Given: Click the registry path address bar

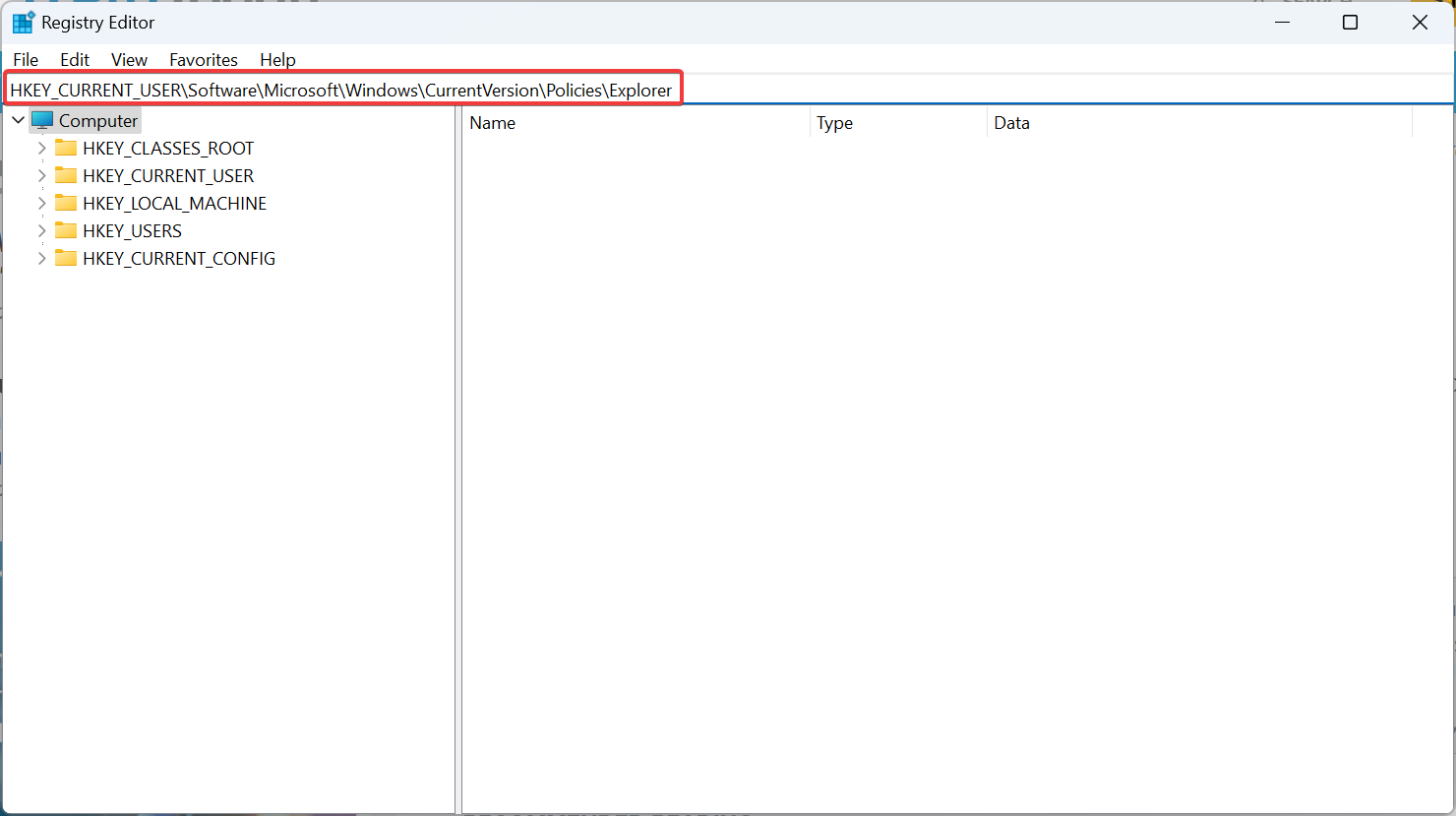Looking at the screenshot, I should (x=728, y=91).
